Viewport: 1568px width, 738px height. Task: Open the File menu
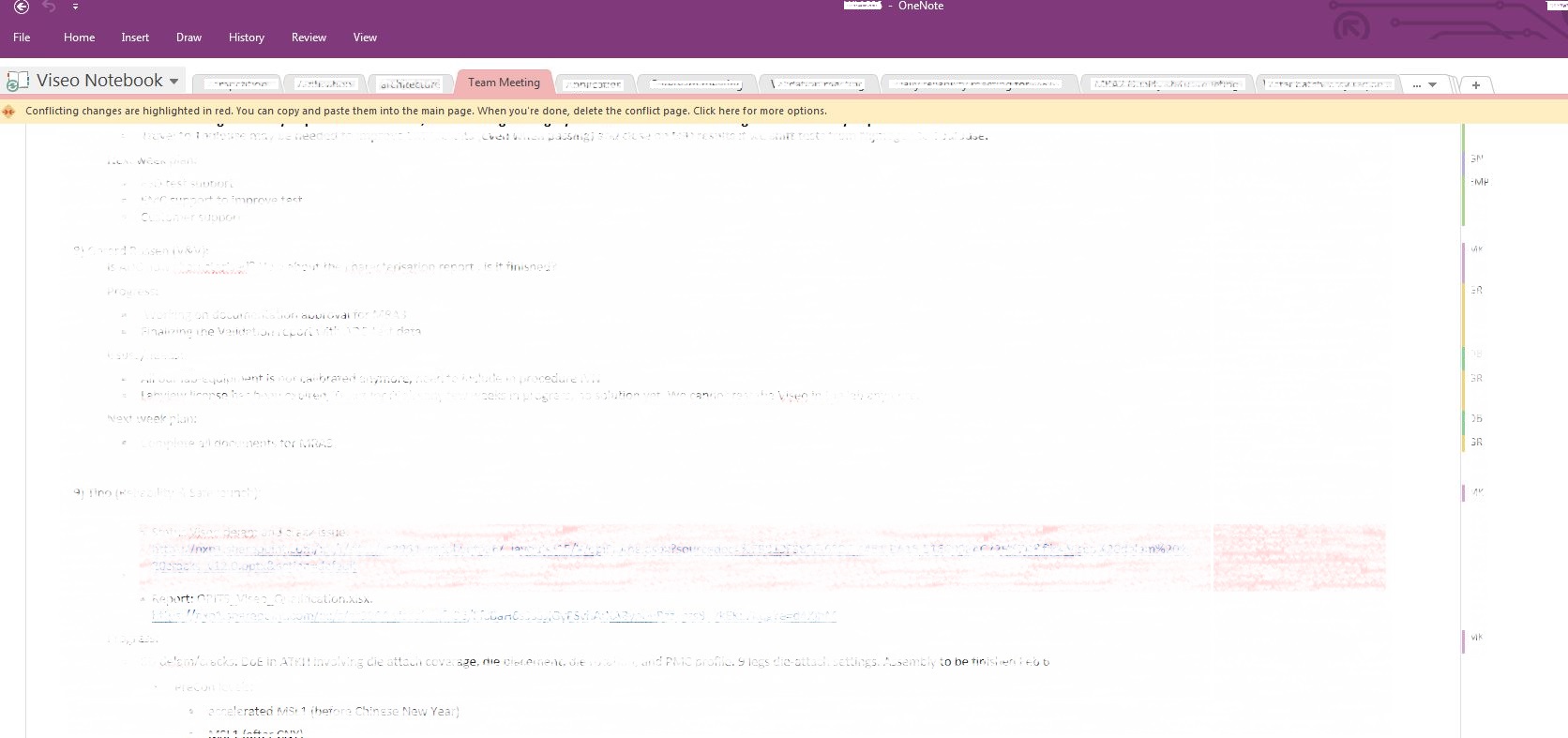tap(22, 38)
